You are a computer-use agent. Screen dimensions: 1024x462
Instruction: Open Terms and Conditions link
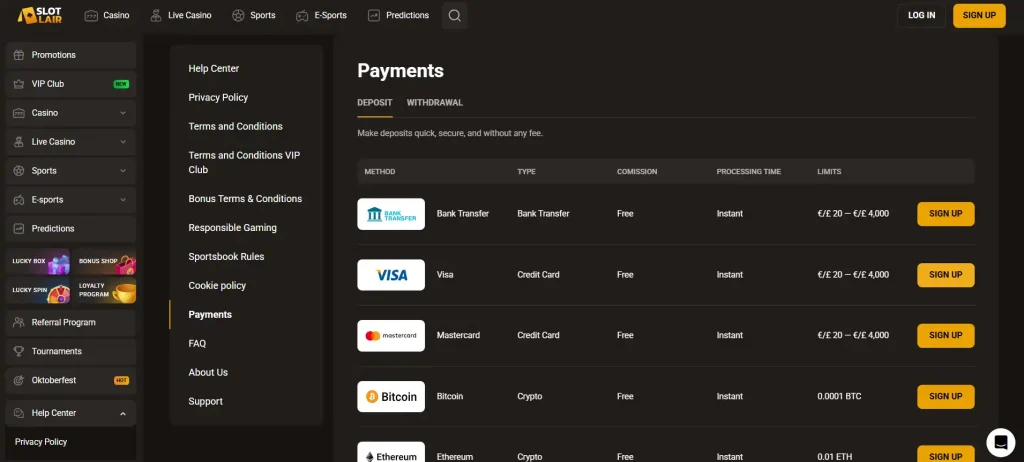tap(235, 126)
